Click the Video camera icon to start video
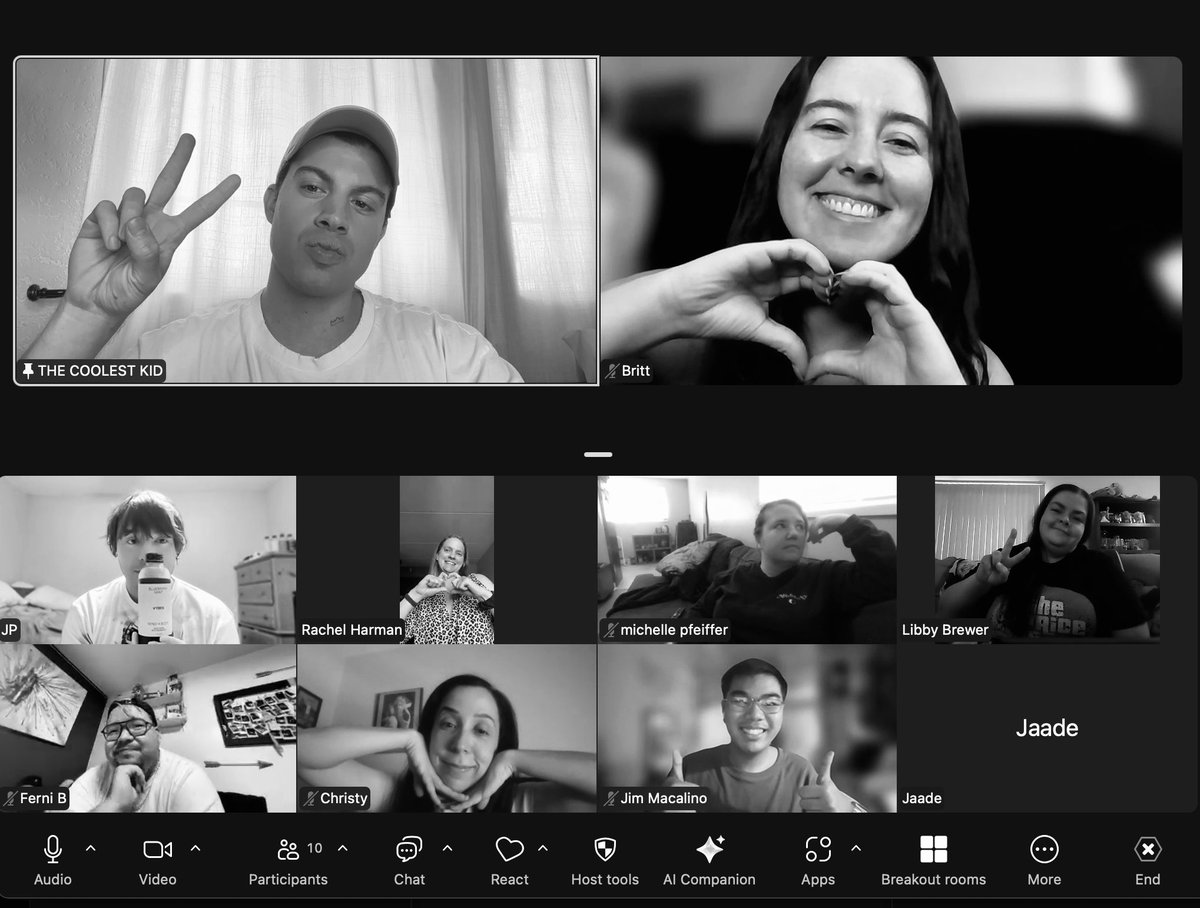The height and width of the screenshot is (908, 1200). coord(156,849)
